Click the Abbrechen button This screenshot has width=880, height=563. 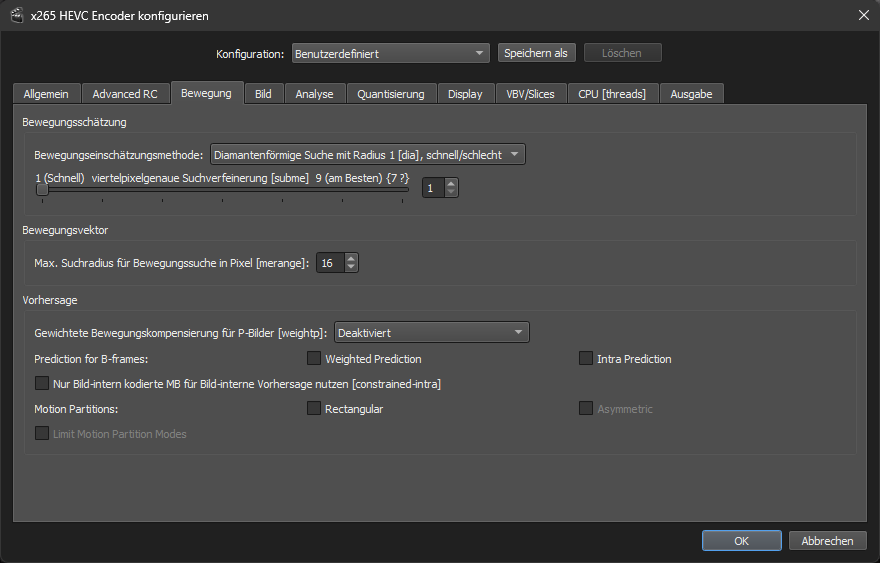click(827, 541)
